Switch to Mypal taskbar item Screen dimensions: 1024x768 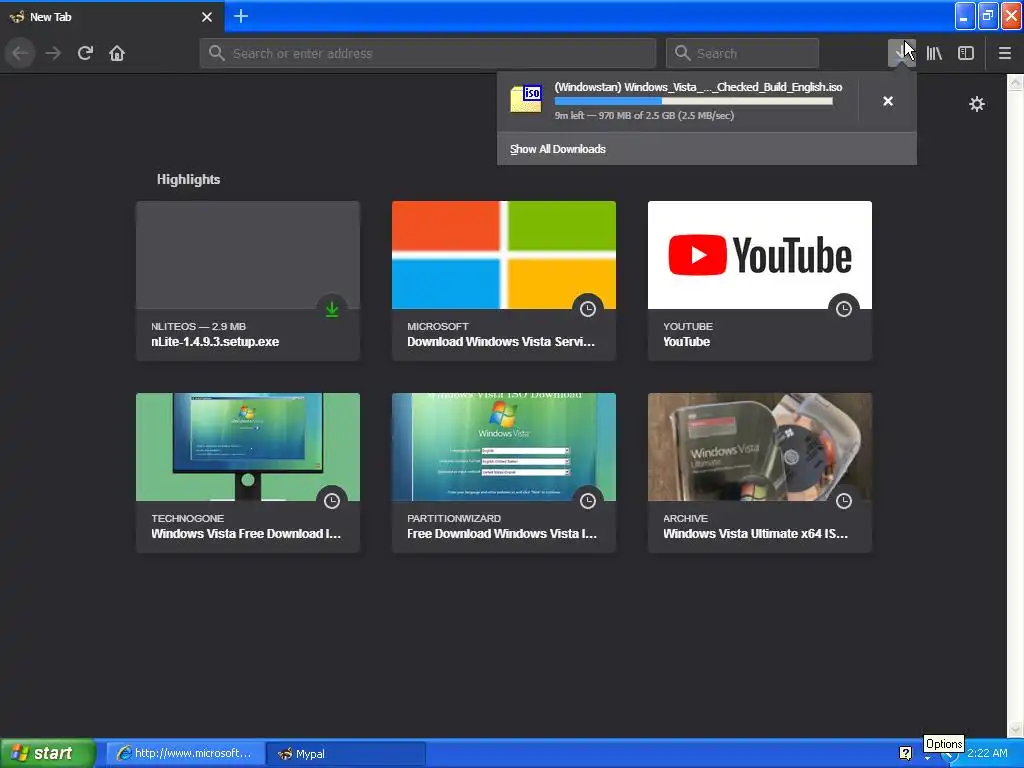click(346, 754)
